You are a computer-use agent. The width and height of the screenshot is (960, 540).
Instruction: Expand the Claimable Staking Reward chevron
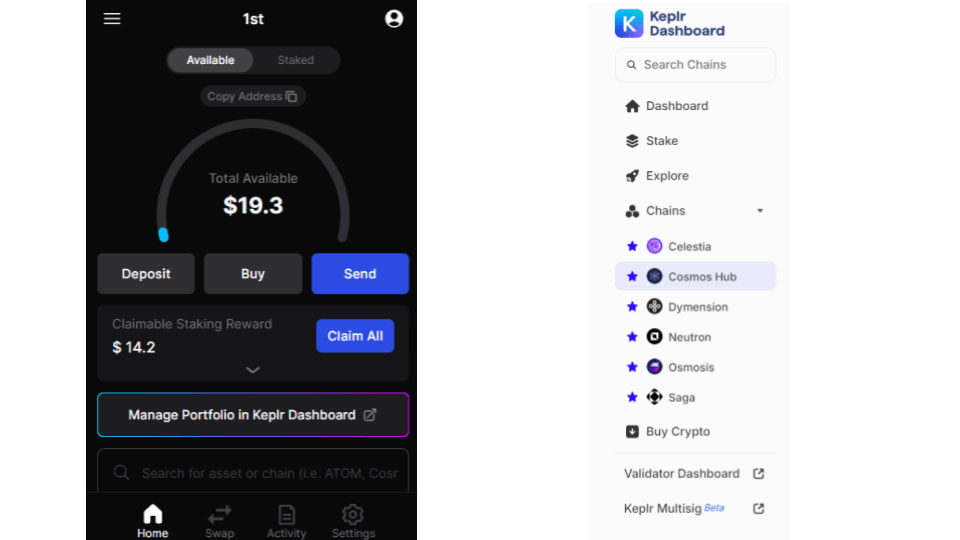[x=253, y=370]
